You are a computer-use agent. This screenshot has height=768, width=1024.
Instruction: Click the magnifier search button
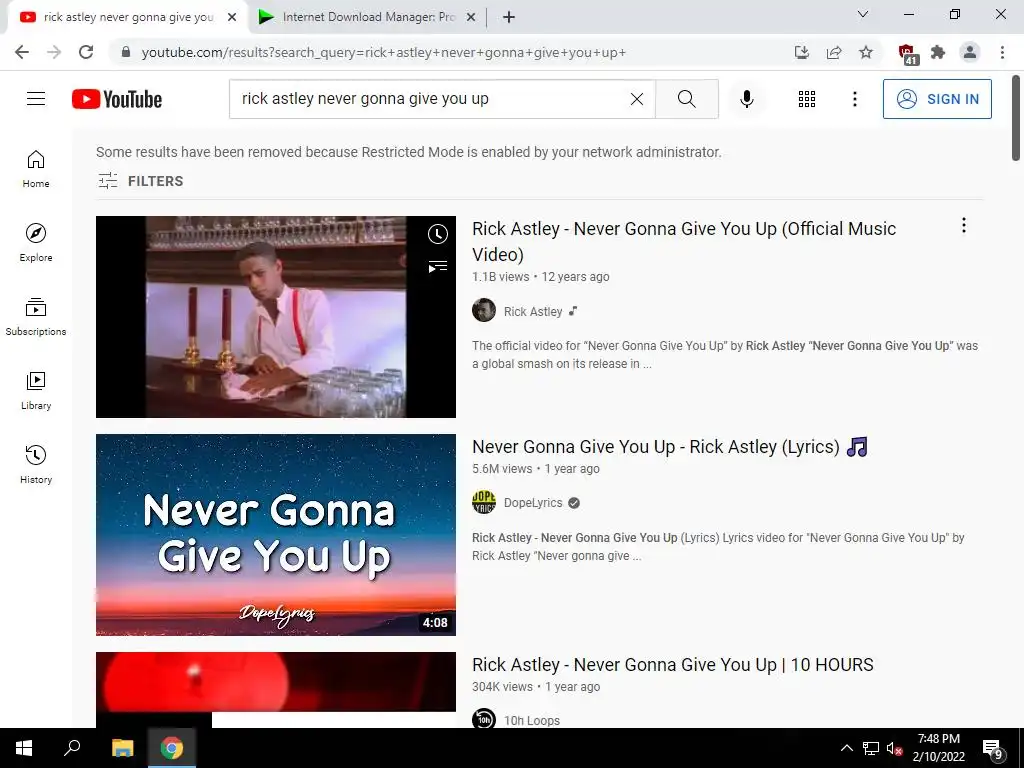pyautogui.click(x=686, y=99)
